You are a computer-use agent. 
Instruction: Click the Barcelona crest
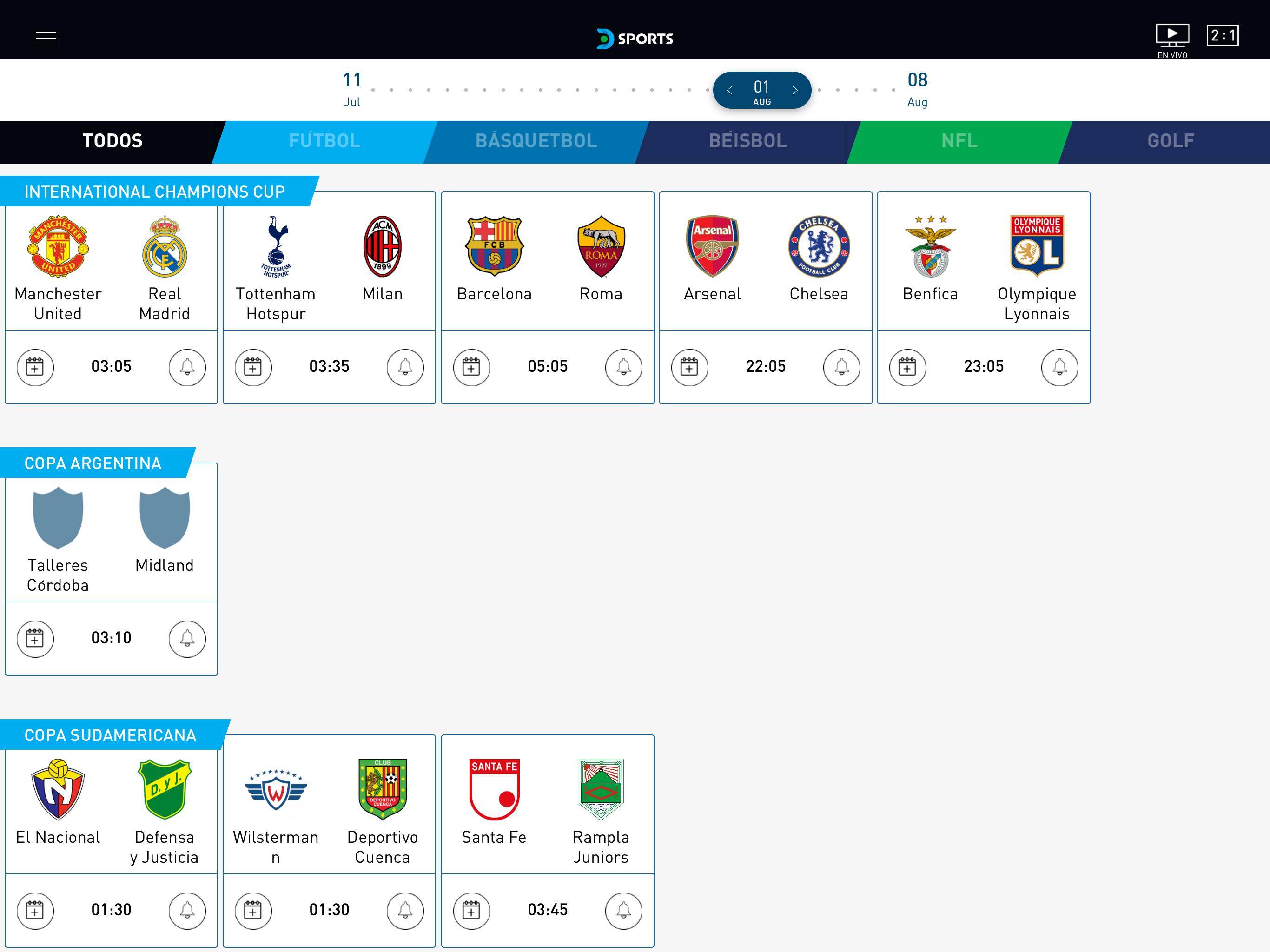click(x=494, y=247)
